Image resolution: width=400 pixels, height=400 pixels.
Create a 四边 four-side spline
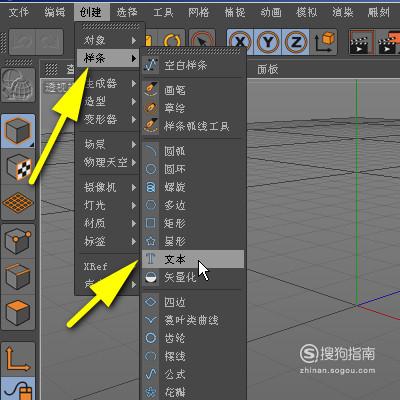[193, 302]
